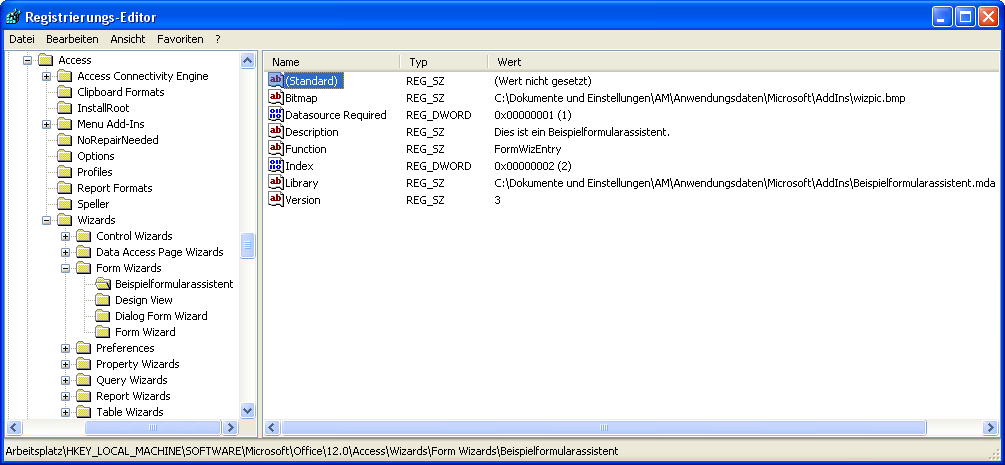This screenshot has height=465, width=1005.
Task: Click the Bitmap string value icon
Action: click(276, 97)
